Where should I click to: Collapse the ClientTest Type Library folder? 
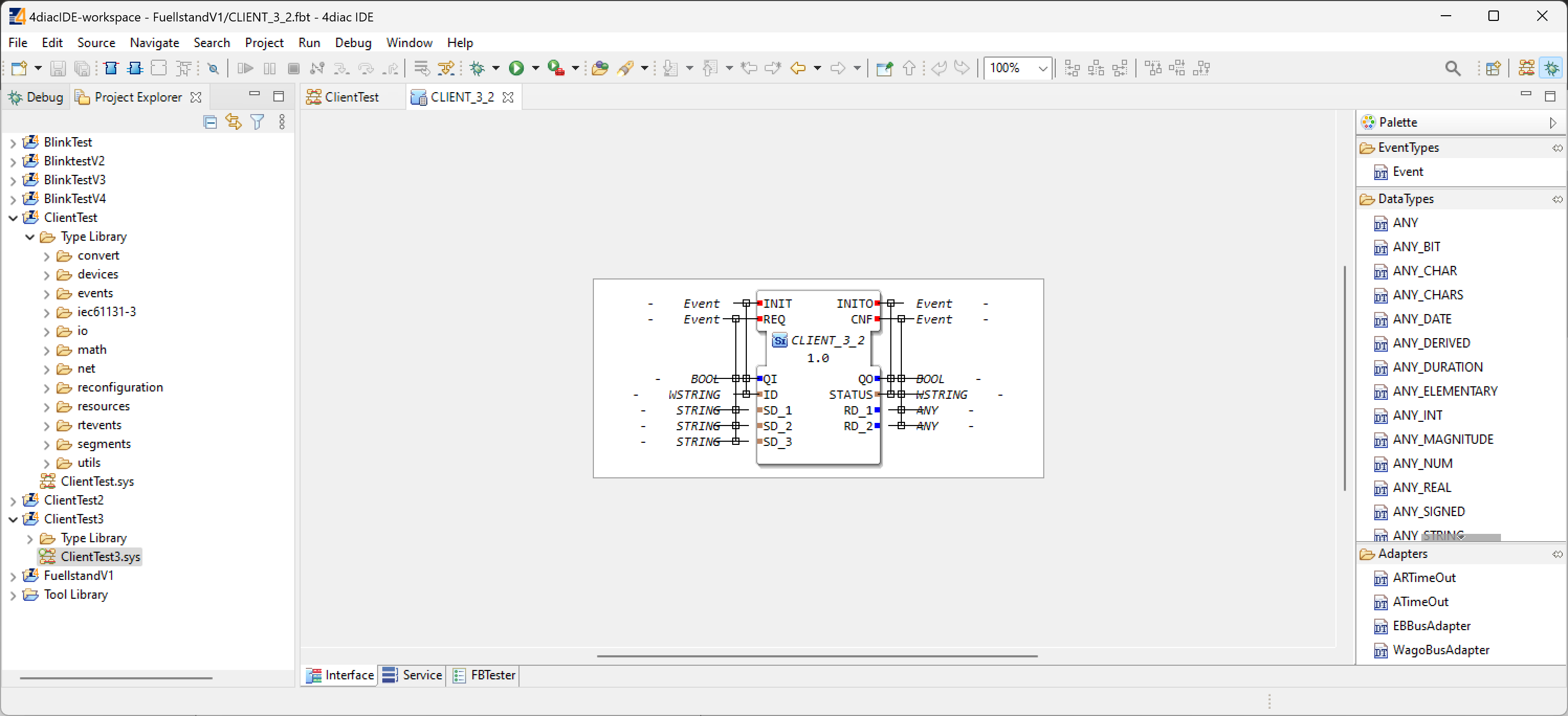pos(30,237)
